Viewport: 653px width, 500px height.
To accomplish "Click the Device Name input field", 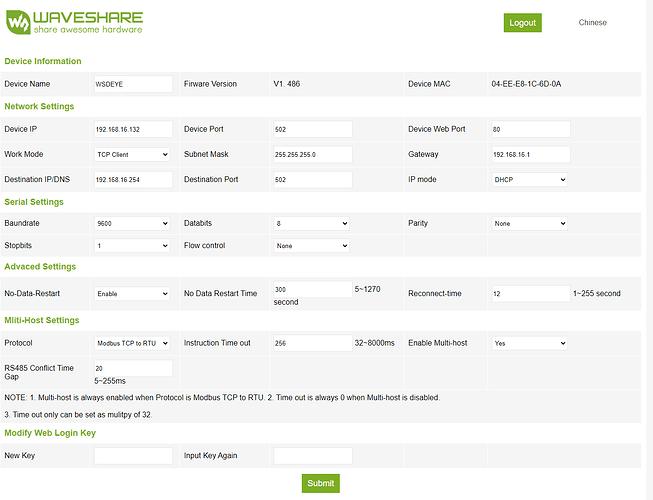I will [x=133, y=84].
